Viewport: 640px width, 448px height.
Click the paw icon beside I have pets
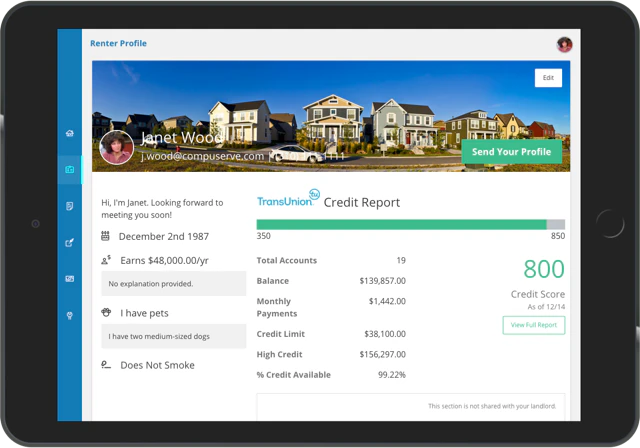[x=106, y=313]
